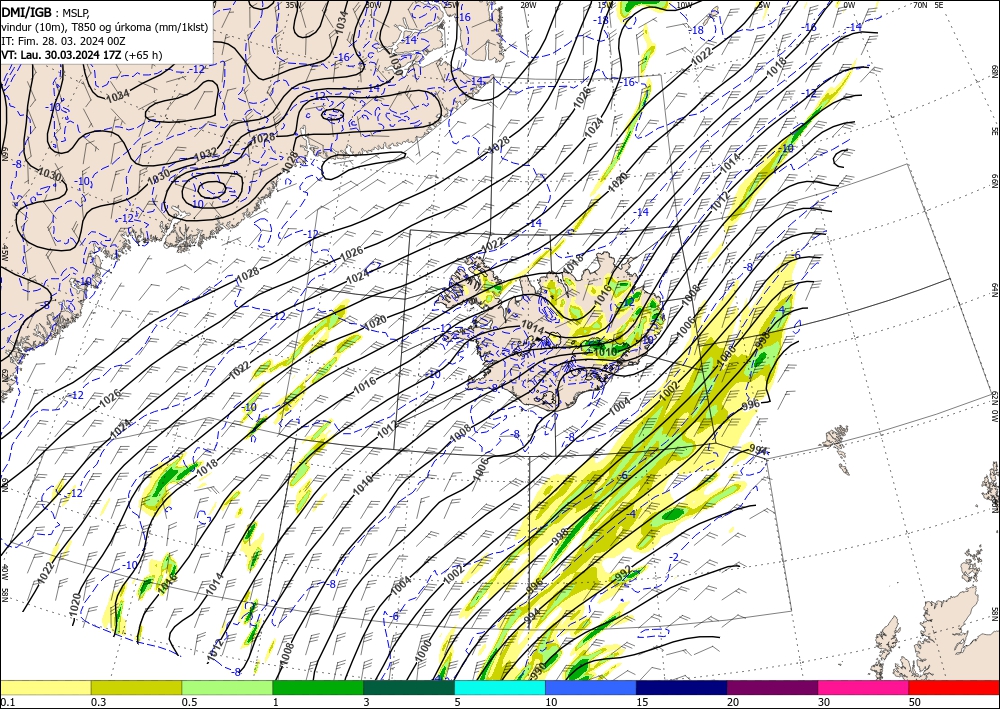Click the olive 0.3–0.5 legend swatch

coord(136,687)
